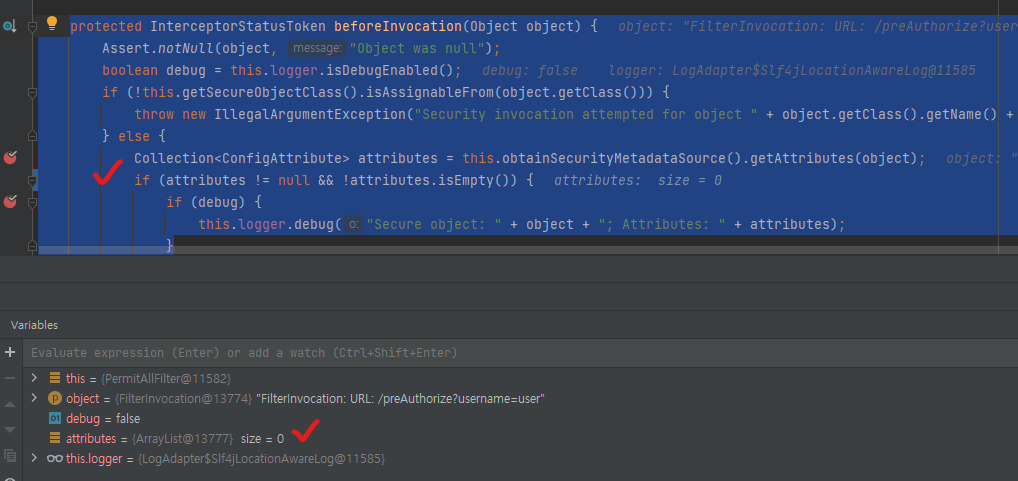
Task: Open the yellow lightbulb quick-fix icon
Action: [x=52, y=25]
